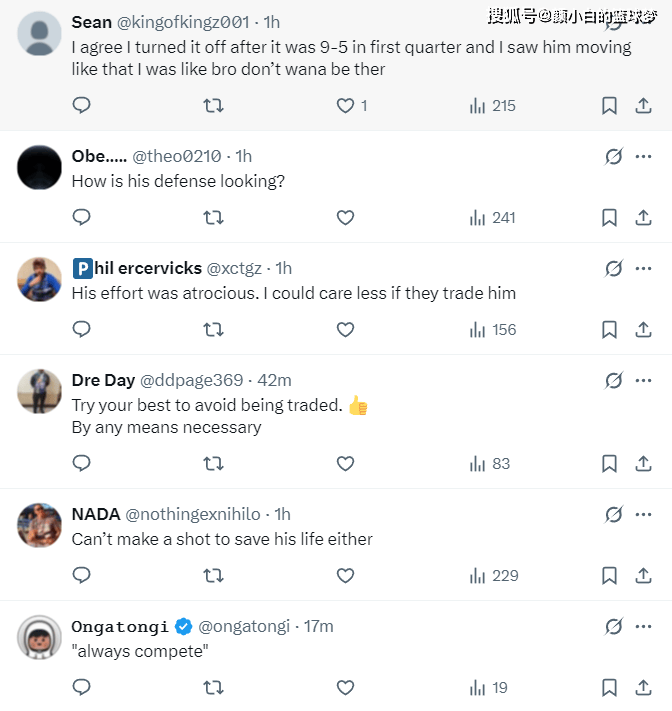Like Ongatongi's "always compete" tweet

345,687
